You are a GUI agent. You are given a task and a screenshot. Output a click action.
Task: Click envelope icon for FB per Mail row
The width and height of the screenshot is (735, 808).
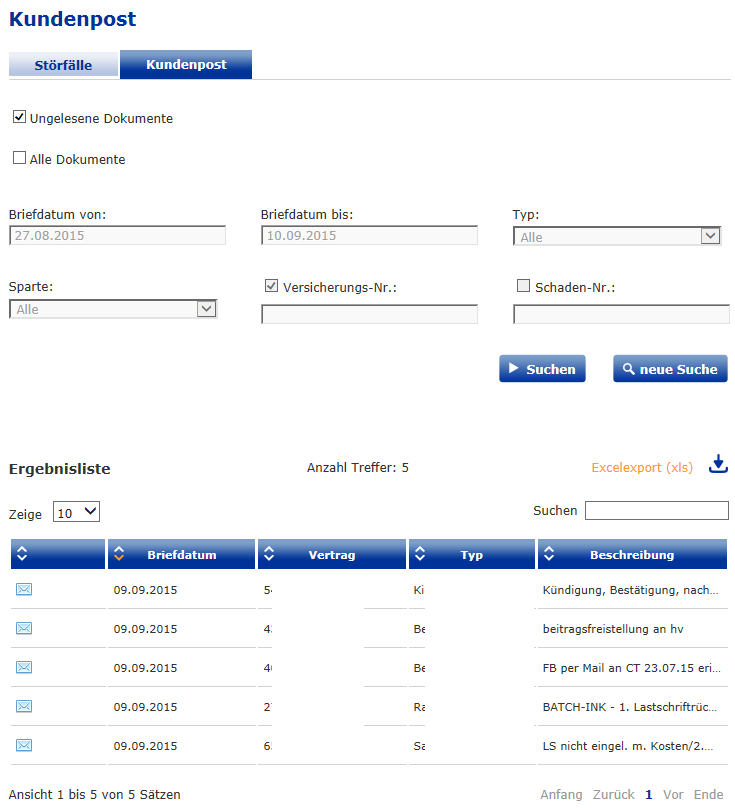[x=25, y=667]
